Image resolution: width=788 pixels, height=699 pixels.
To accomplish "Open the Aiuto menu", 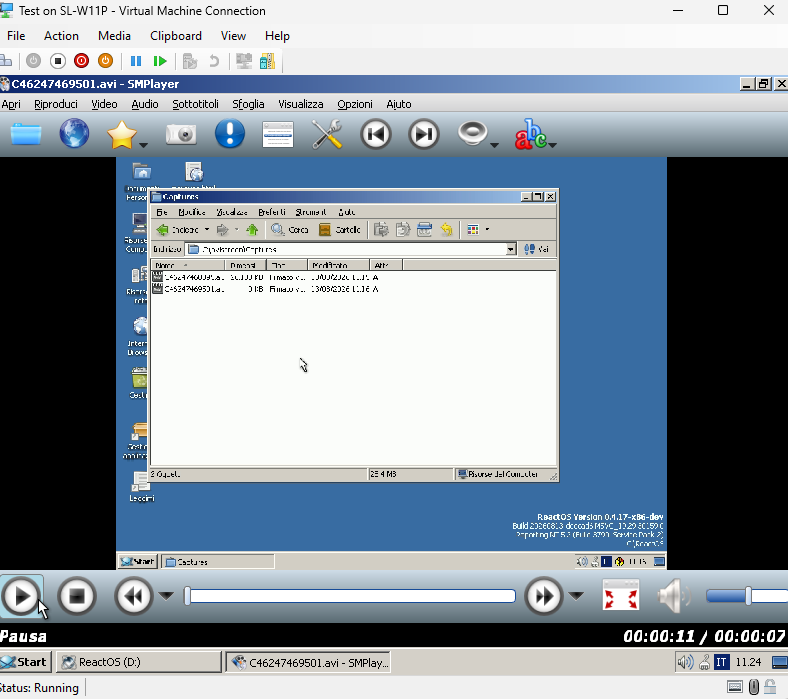I will coord(399,104).
